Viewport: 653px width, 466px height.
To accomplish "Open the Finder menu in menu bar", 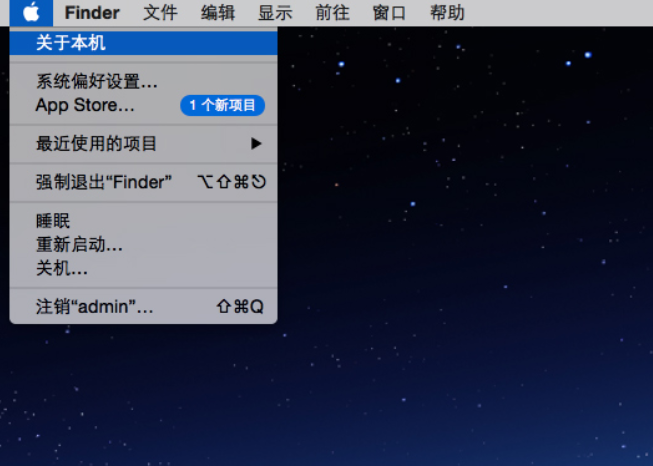I will pyautogui.click(x=92, y=13).
